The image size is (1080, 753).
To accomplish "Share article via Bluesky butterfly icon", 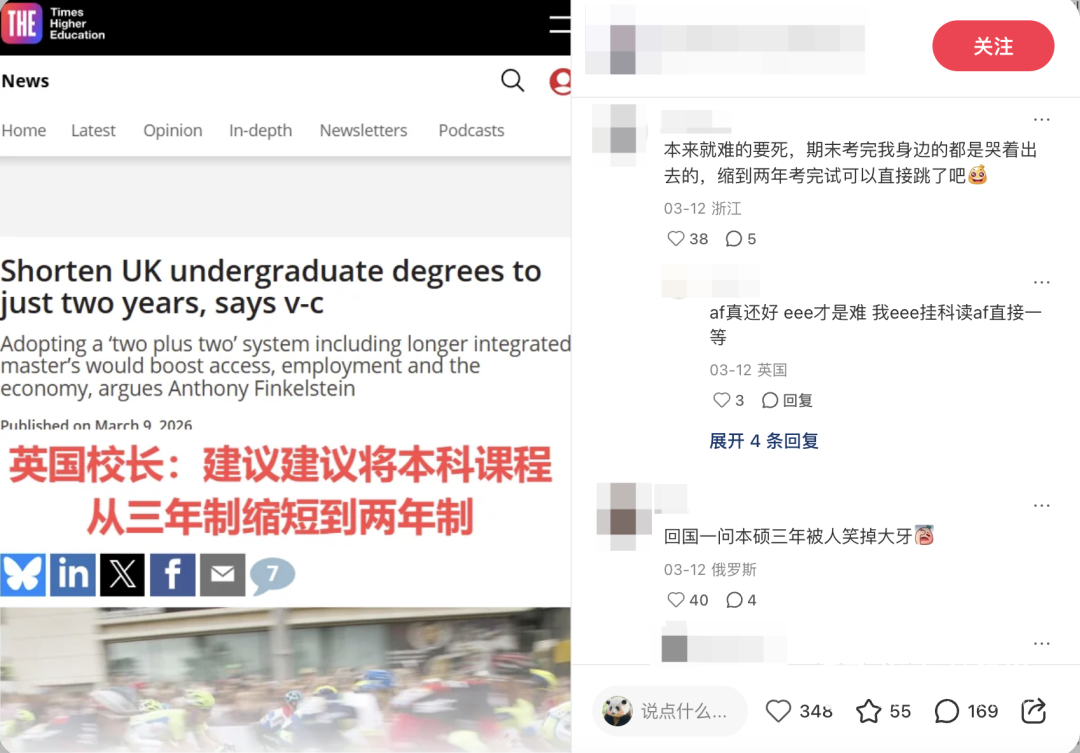I will pyautogui.click(x=23, y=575).
